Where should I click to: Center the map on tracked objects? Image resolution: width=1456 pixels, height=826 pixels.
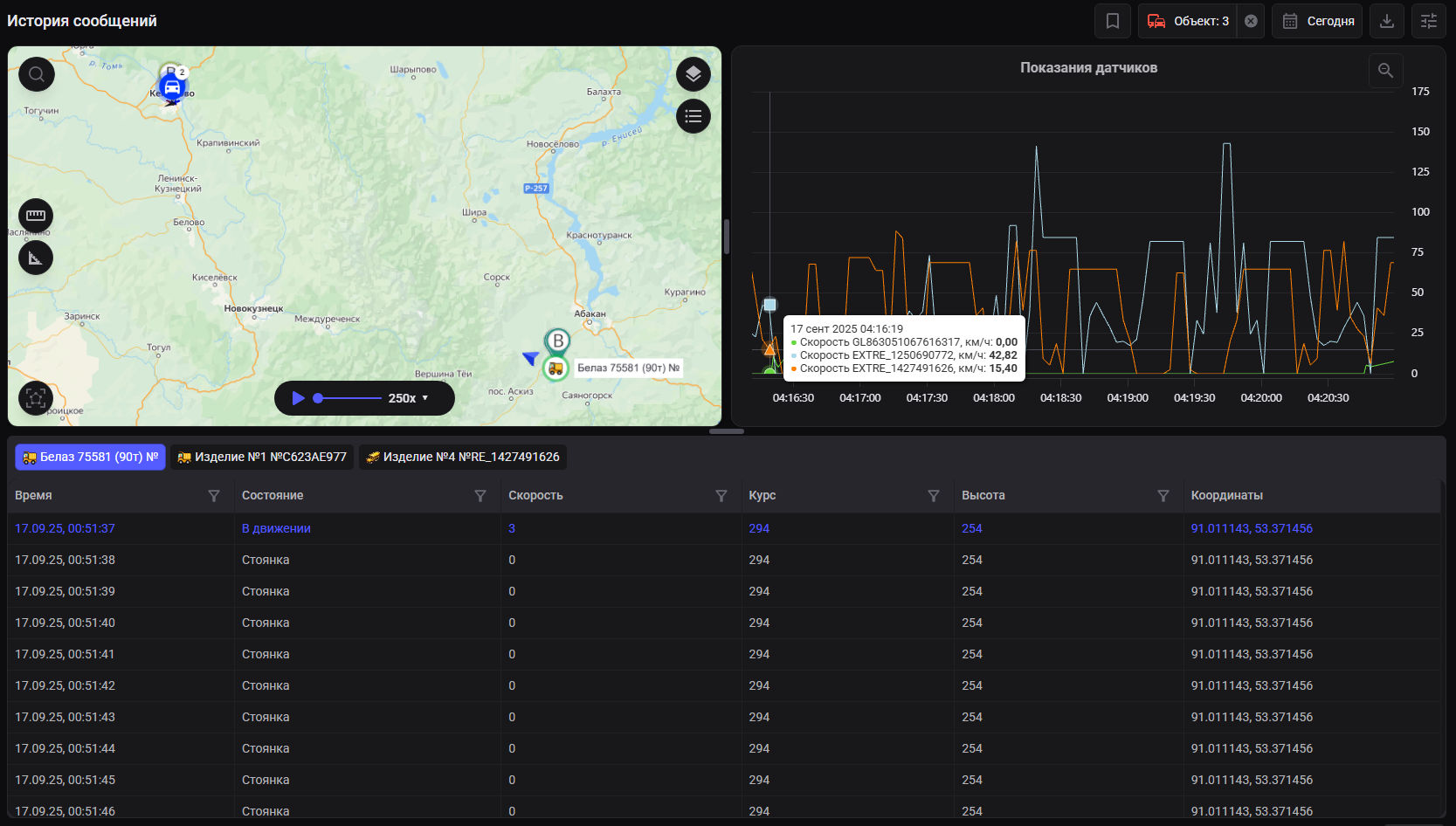pyautogui.click(x=36, y=398)
